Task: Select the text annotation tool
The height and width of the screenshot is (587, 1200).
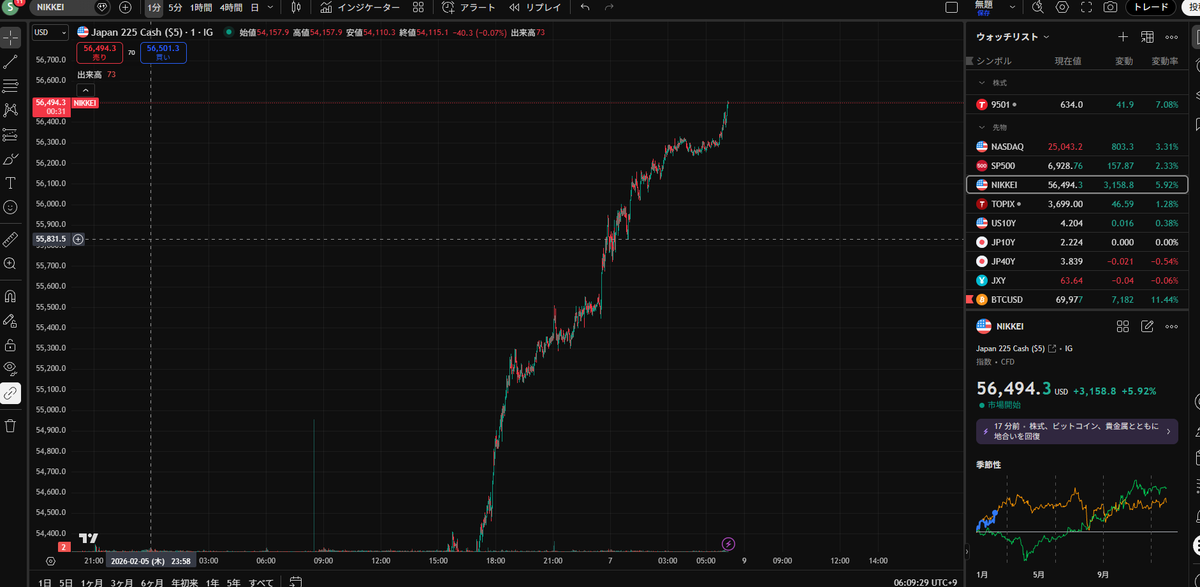Action: [10, 183]
